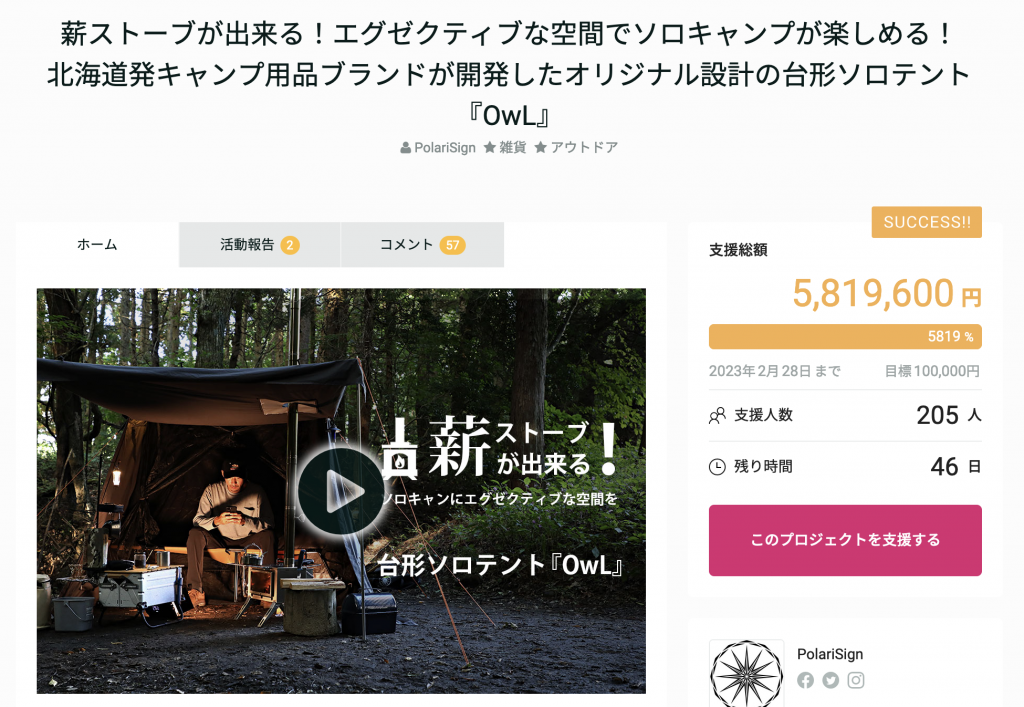Open the コメント tab
1024x707 pixels.
(x=423, y=245)
